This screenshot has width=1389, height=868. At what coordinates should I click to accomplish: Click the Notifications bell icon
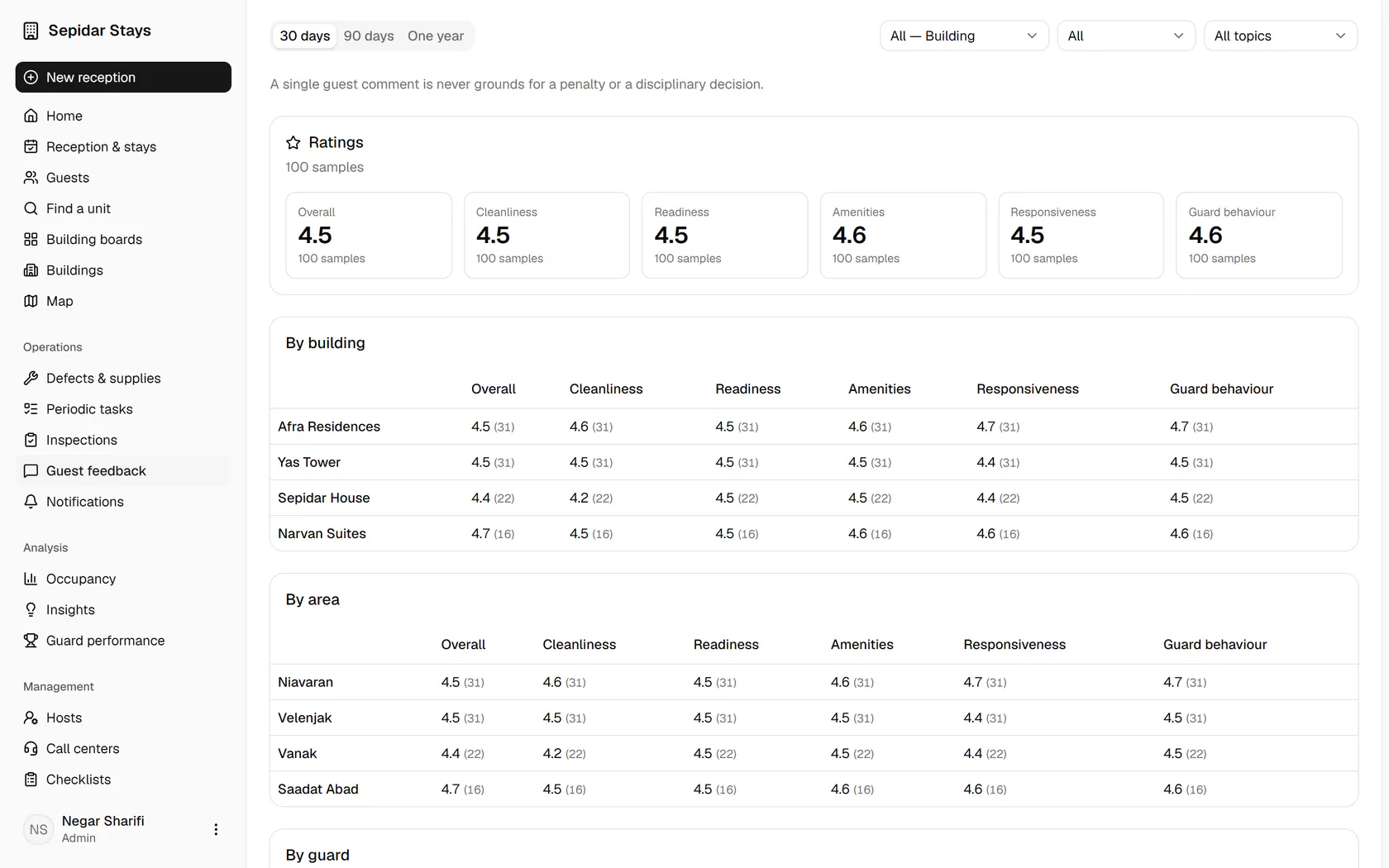point(31,502)
